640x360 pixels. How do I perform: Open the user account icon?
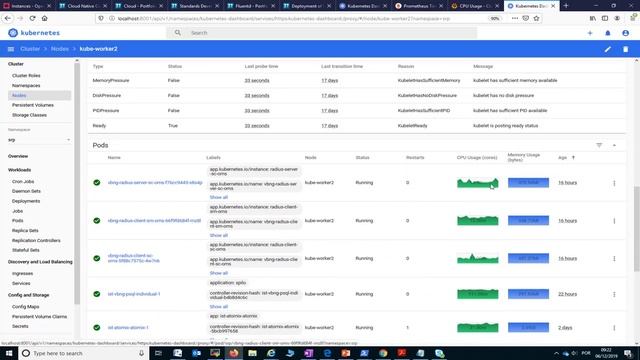coord(625,33)
